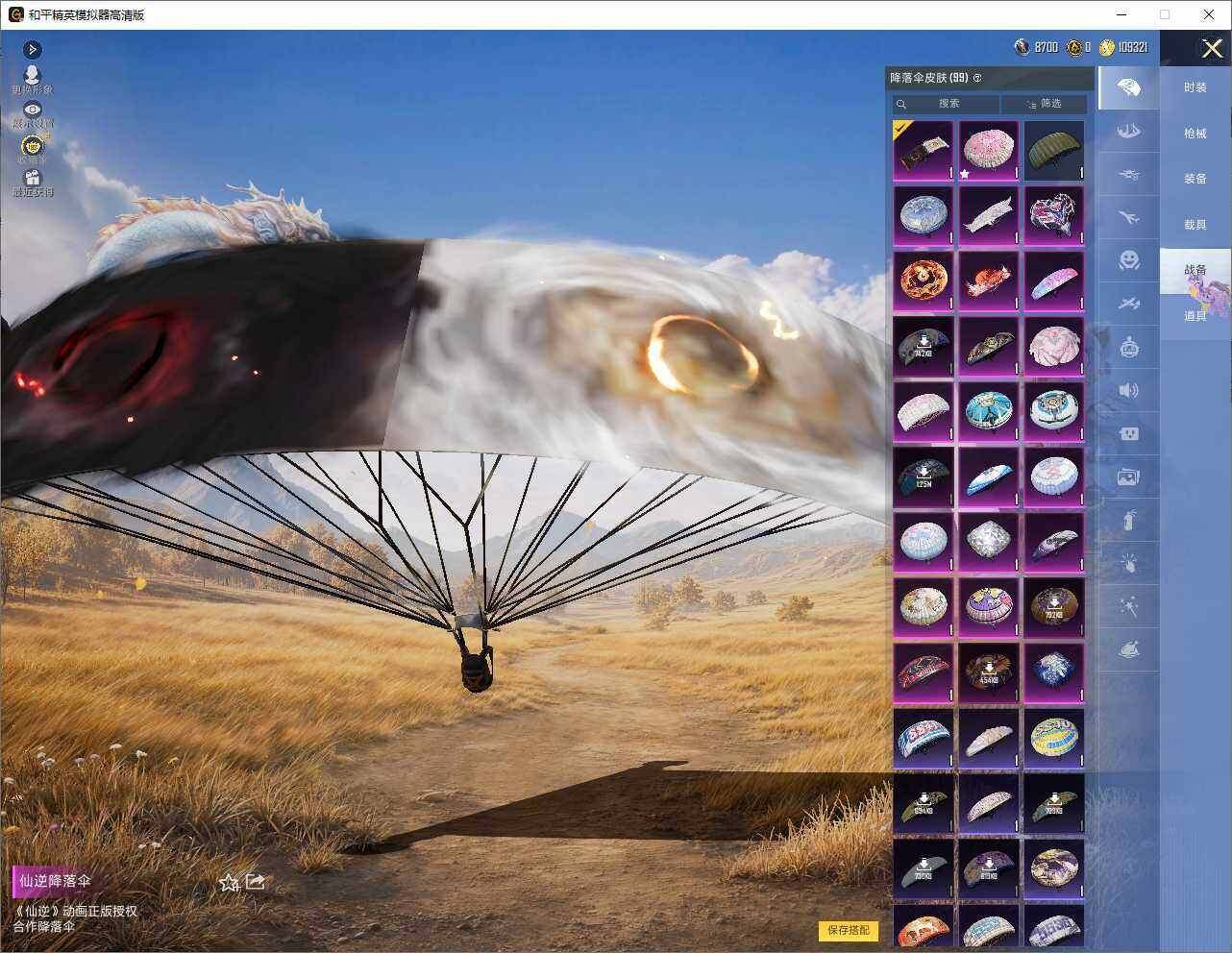The width and height of the screenshot is (1232, 953).
Task: Favorite the parachute with the star icon
Action: pos(229,882)
